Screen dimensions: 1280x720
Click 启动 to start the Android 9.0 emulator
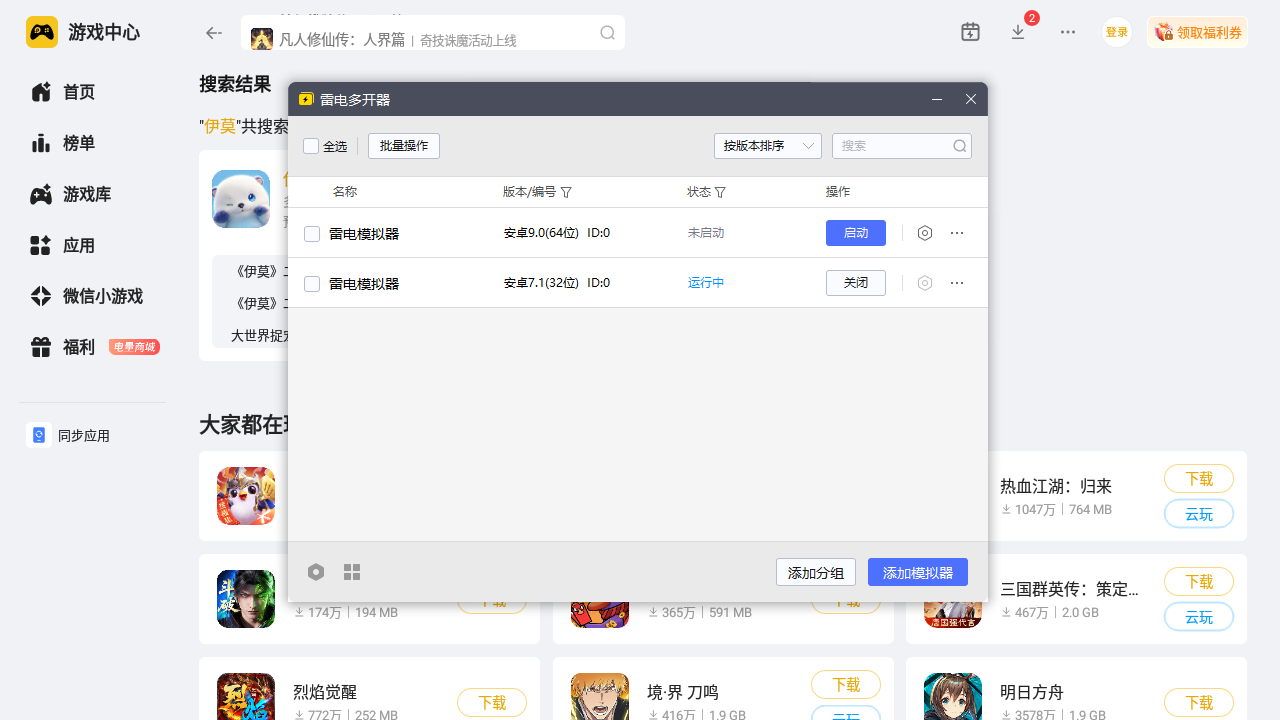855,233
